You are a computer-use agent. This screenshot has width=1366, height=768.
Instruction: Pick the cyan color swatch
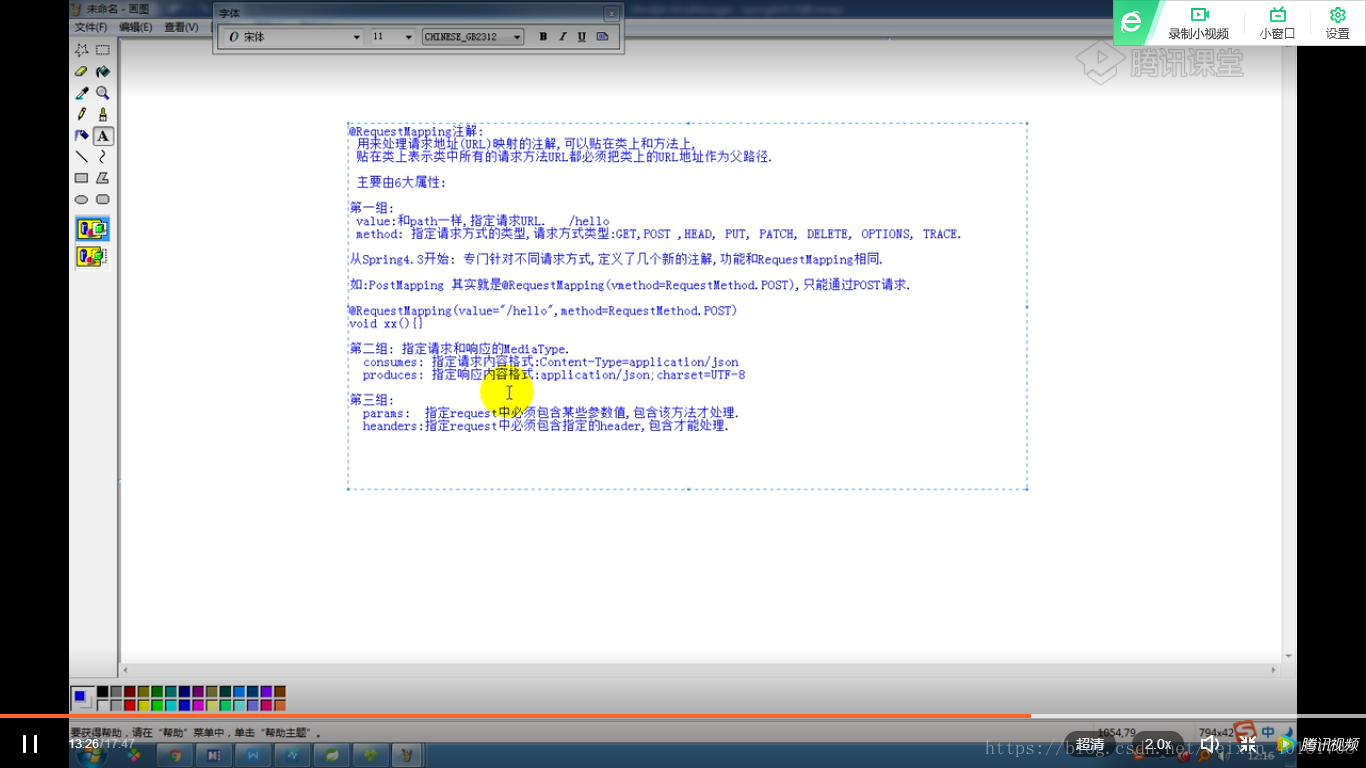tap(171, 705)
